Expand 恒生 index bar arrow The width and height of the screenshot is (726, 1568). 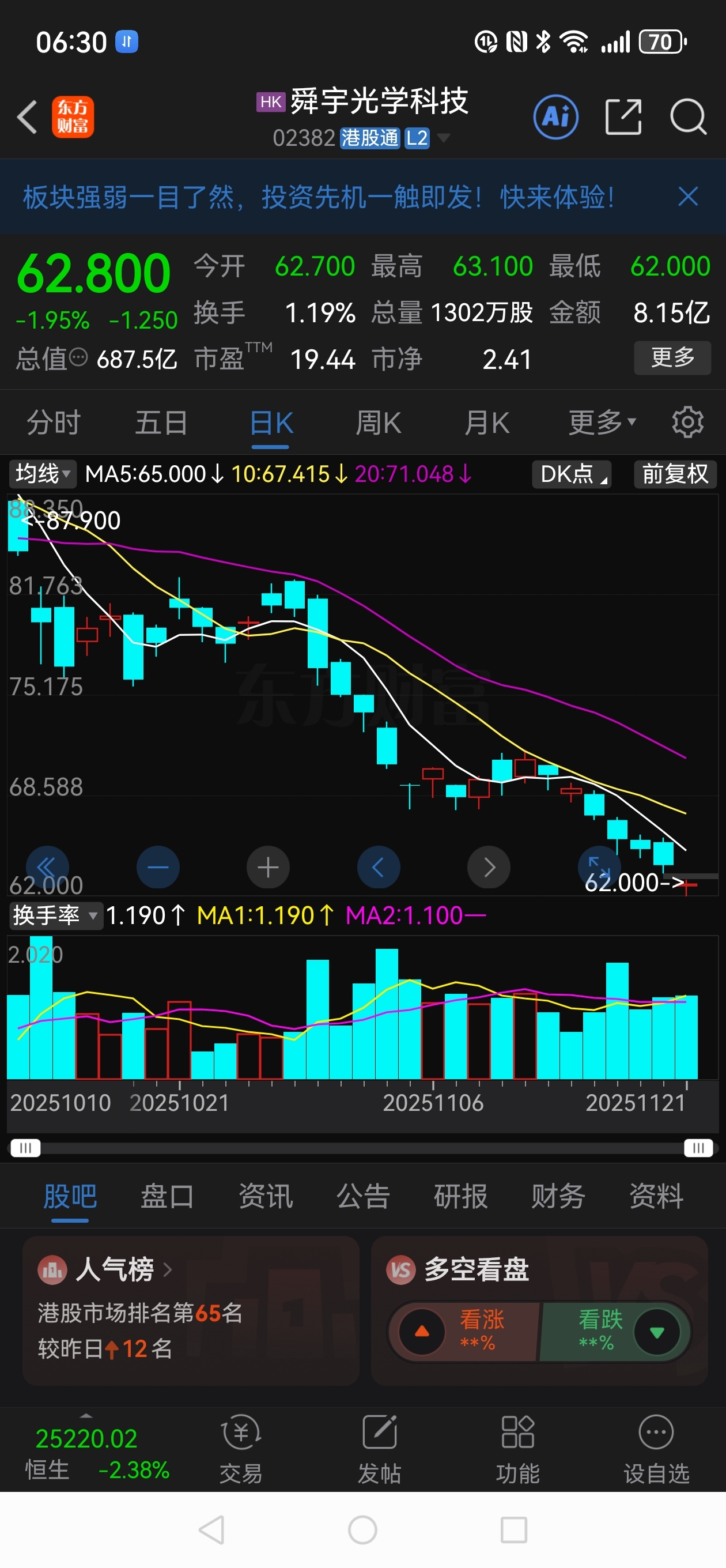[x=86, y=1416]
